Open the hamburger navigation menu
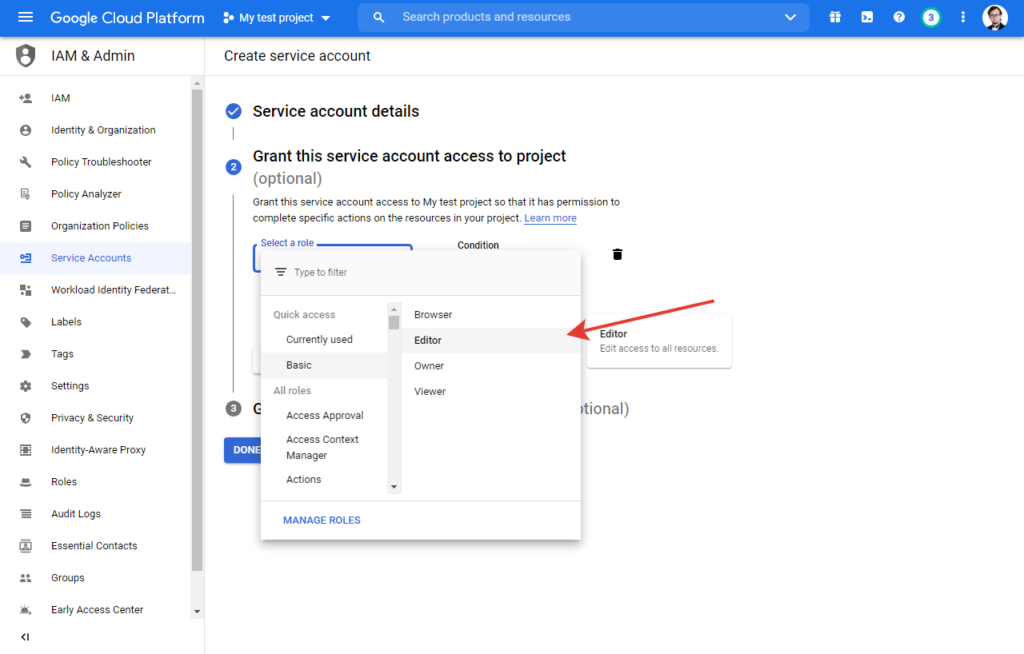This screenshot has width=1024, height=654. pos(25,17)
